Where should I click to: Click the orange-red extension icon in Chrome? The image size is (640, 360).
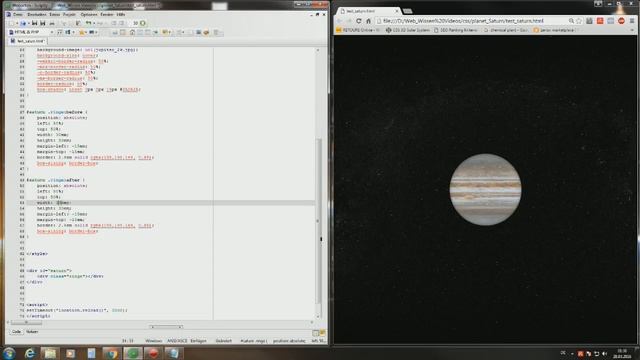pyautogui.click(x=600, y=21)
